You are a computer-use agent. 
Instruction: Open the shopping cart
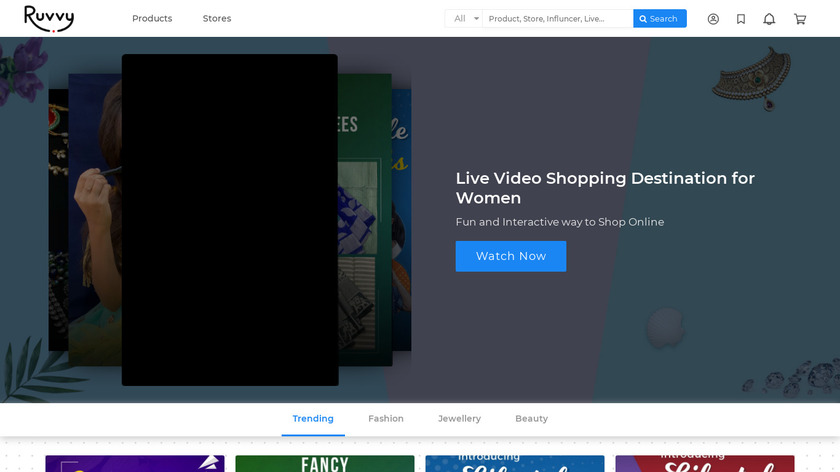(x=800, y=19)
